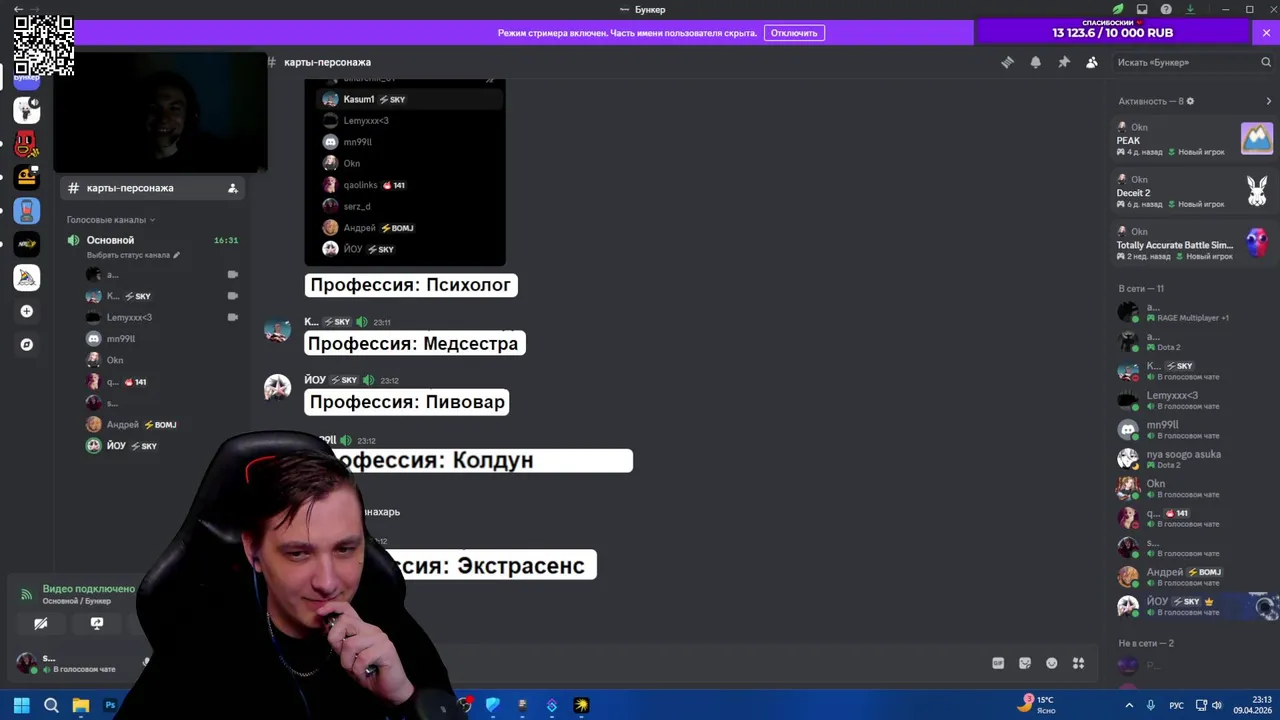Open mn99ll in the online member list
1280x720 pixels.
point(1195,430)
